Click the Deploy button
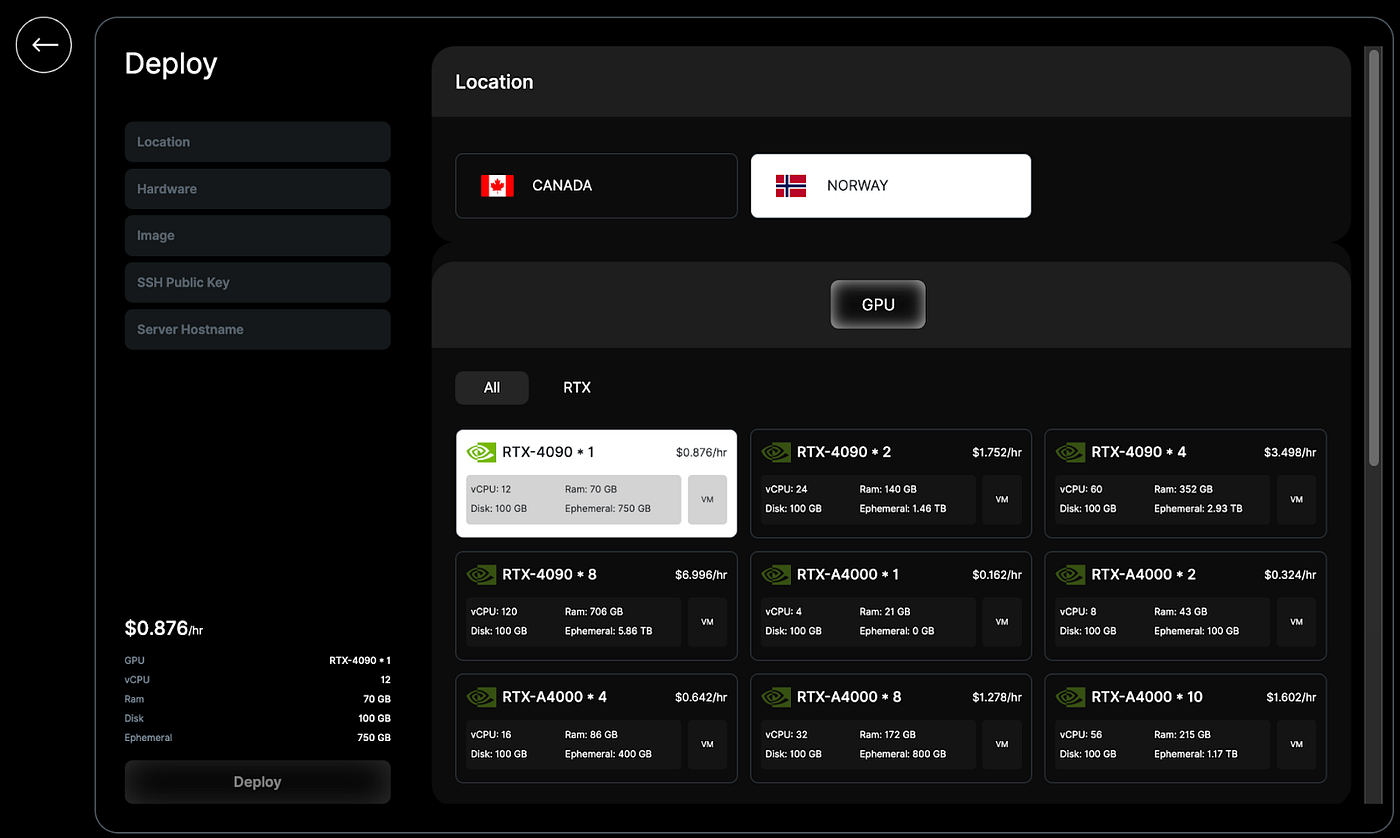 click(258, 782)
